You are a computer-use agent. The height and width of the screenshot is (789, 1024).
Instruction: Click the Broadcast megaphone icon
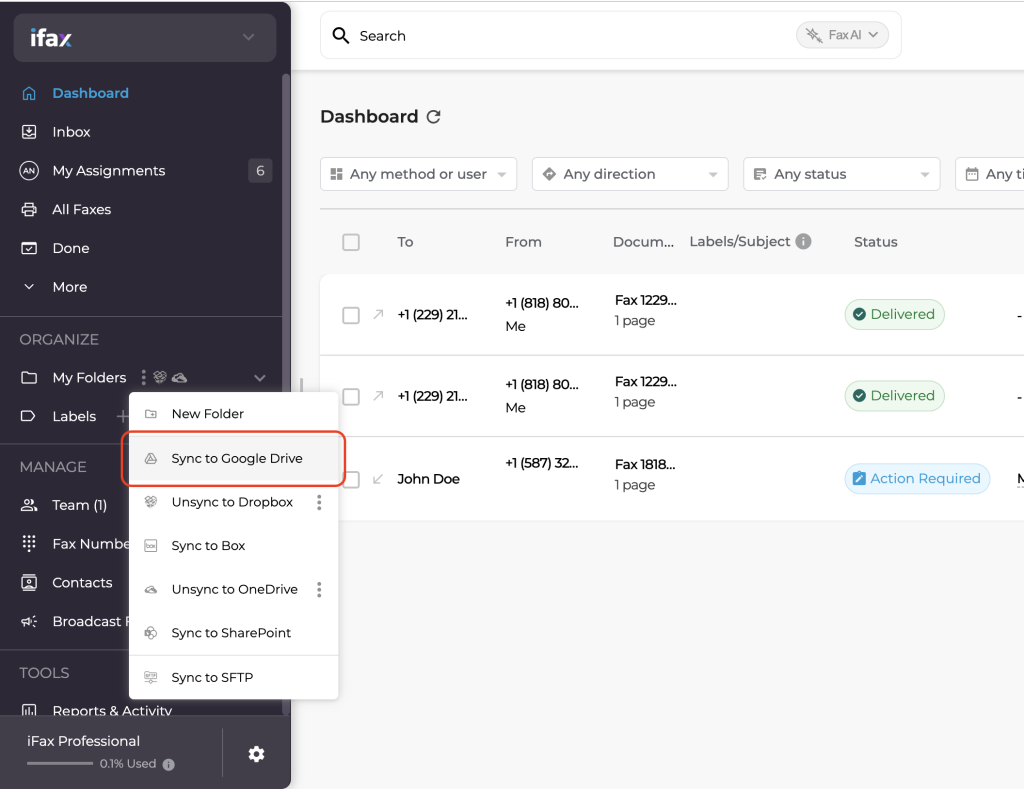coord(29,621)
